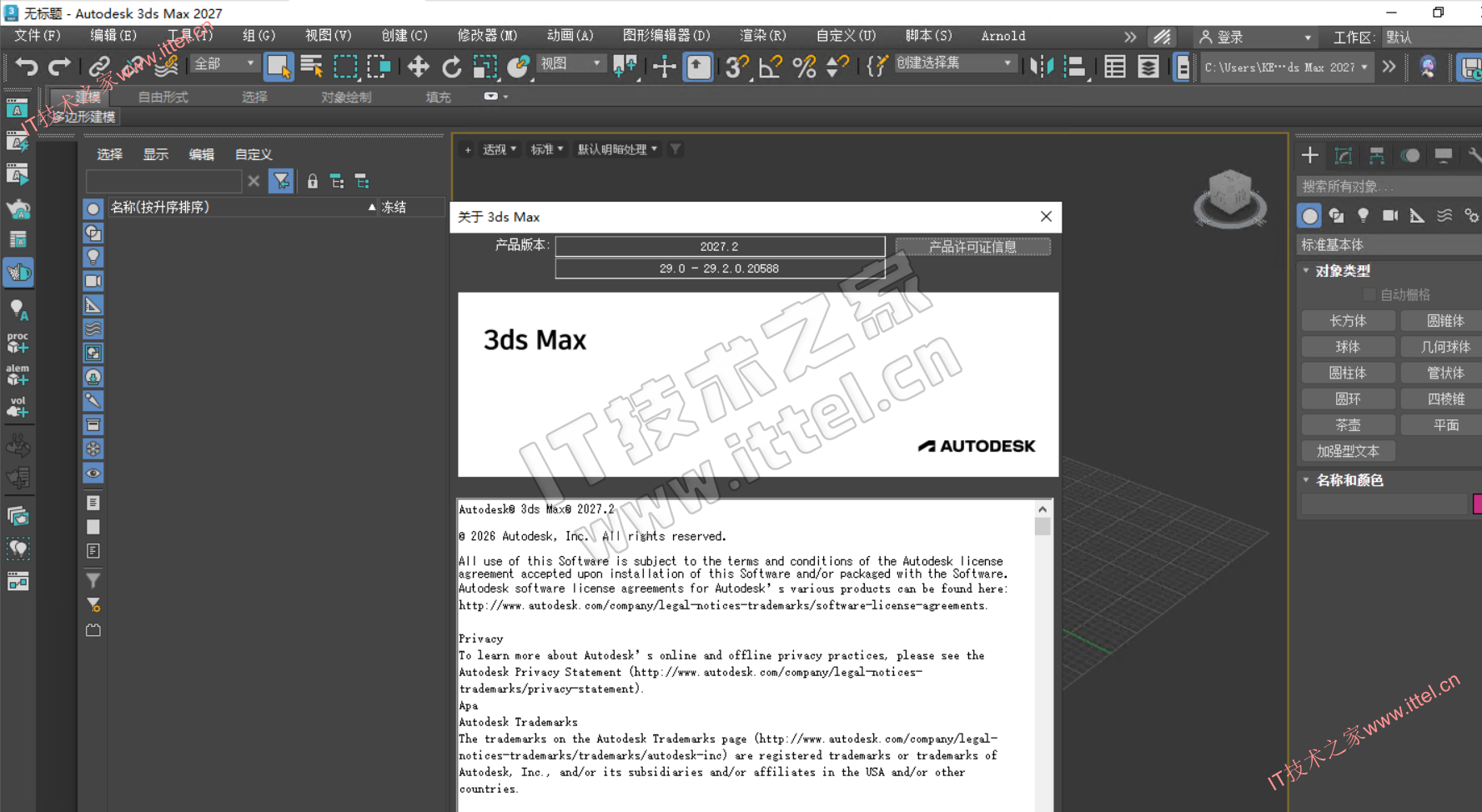The image size is (1482, 812).
Task: Open the 默认明暗处理 viewport shading menu
Action: pyautogui.click(x=617, y=149)
